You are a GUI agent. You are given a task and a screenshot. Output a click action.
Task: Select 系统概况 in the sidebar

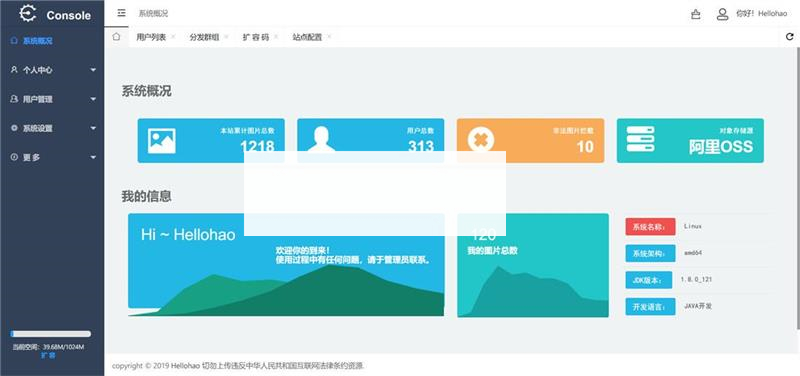[52, 41]
